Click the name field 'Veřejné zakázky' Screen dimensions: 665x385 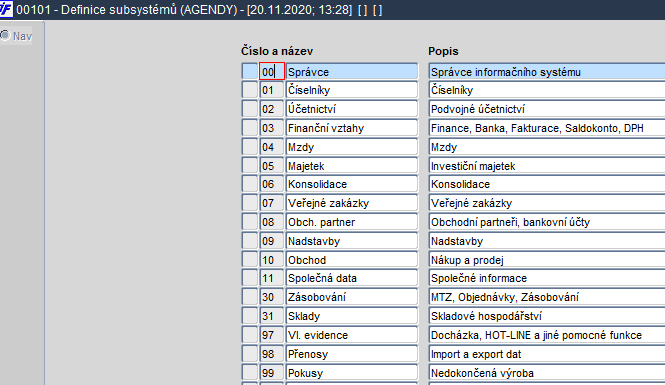[x=352, y=203]
